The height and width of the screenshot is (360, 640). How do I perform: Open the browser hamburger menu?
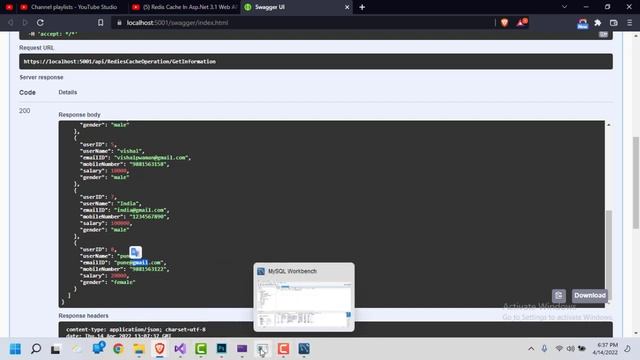tap(629, 23)
